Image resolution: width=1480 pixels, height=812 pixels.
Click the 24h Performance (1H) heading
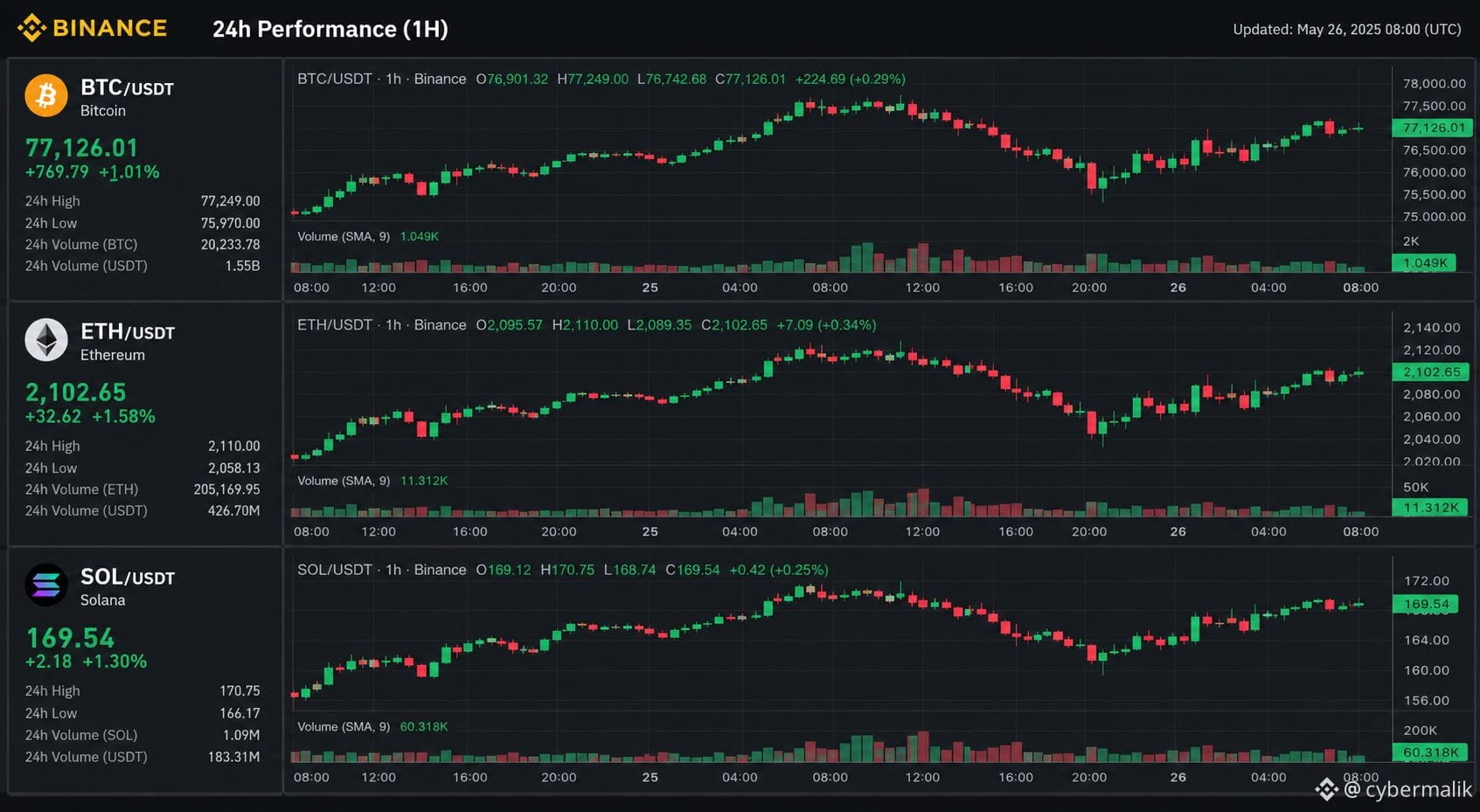(x=330, y=29)
